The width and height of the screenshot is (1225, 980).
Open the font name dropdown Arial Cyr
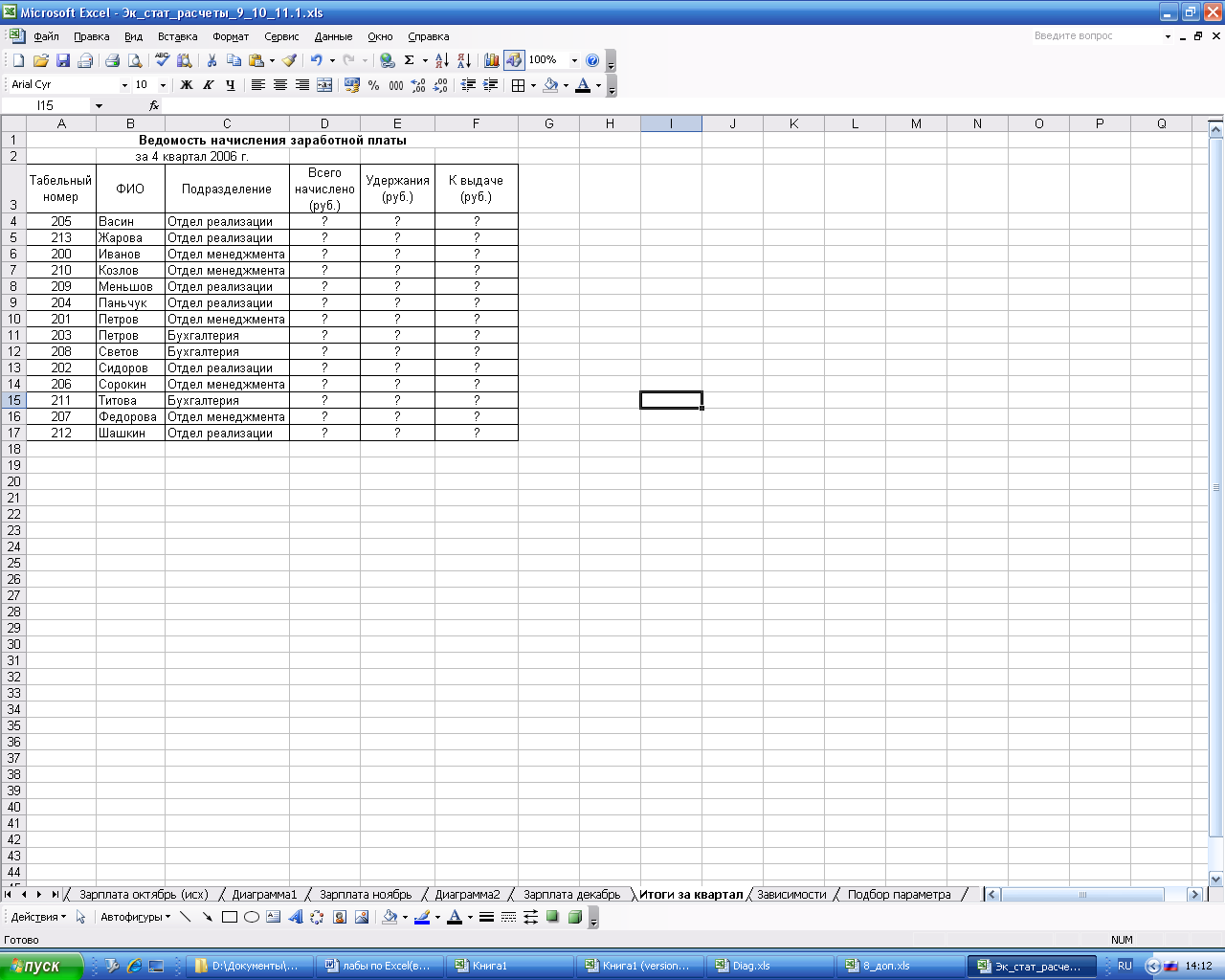coord(124,85)
